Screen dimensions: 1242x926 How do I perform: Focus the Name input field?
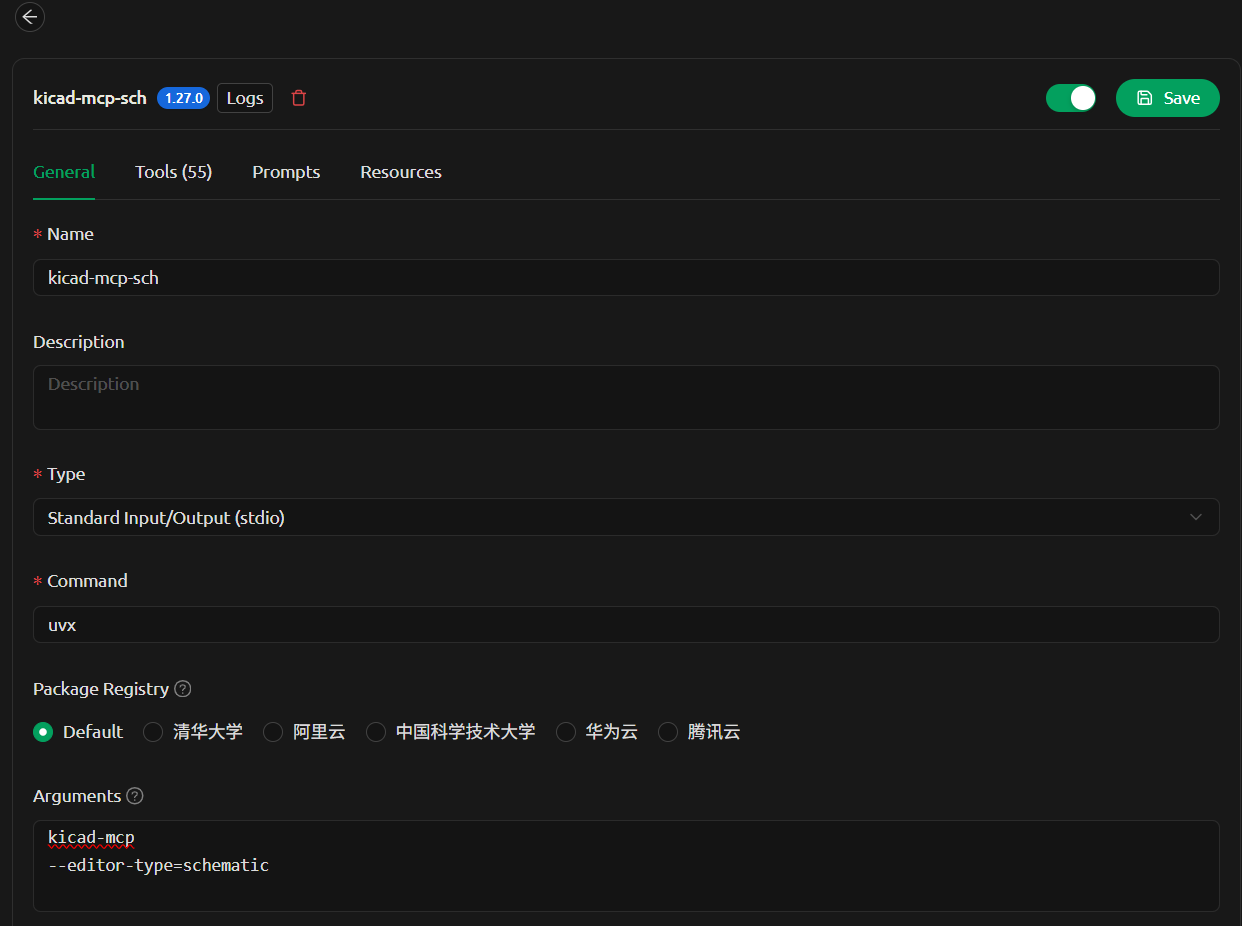(626, 278)
